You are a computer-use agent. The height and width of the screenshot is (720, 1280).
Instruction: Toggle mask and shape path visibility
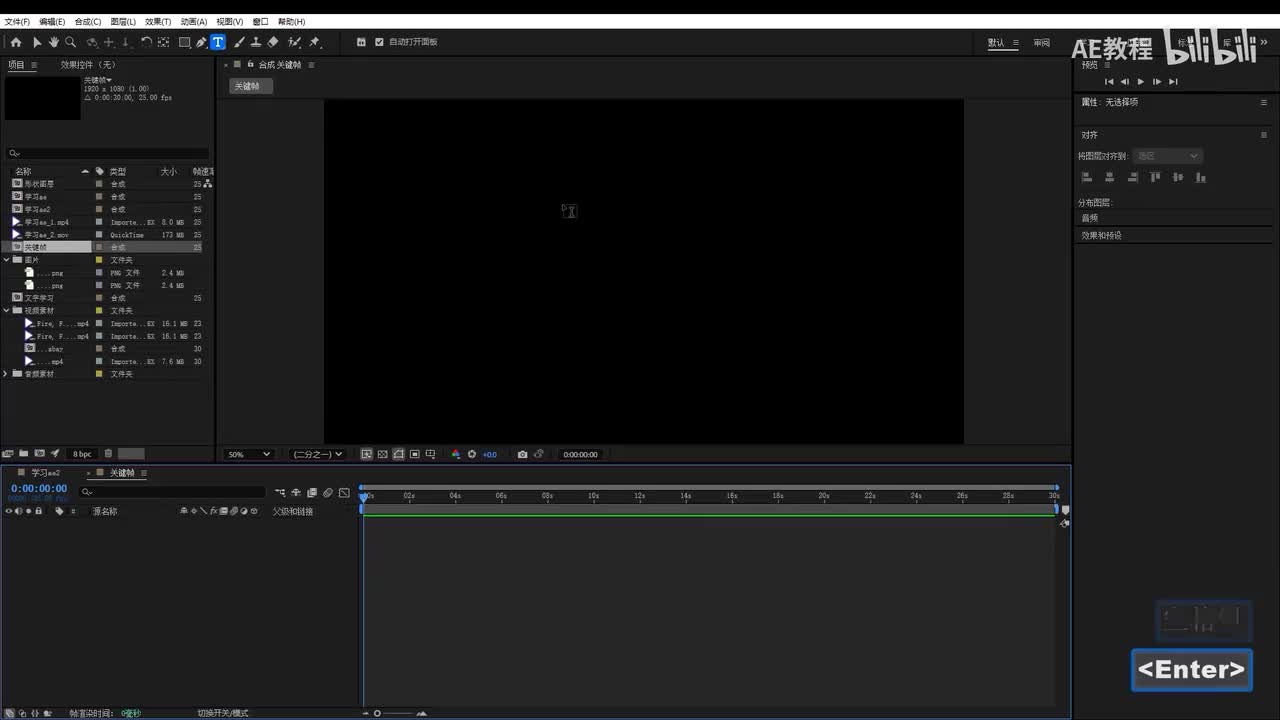click(x=399, y=454)
